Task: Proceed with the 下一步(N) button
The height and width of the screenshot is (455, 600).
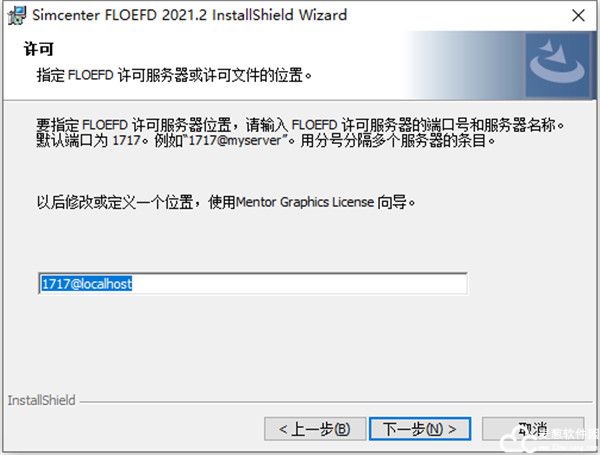Action: [420, 429]
